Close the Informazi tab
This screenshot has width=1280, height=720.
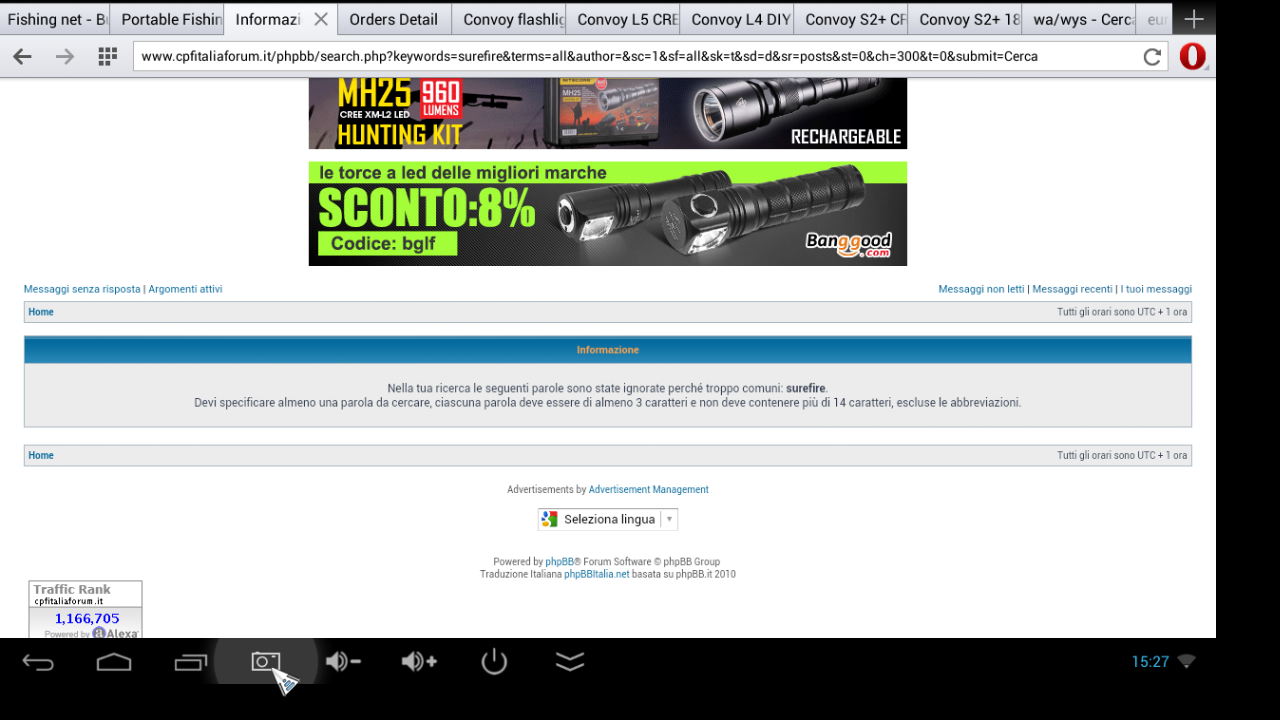pos(320,19)
